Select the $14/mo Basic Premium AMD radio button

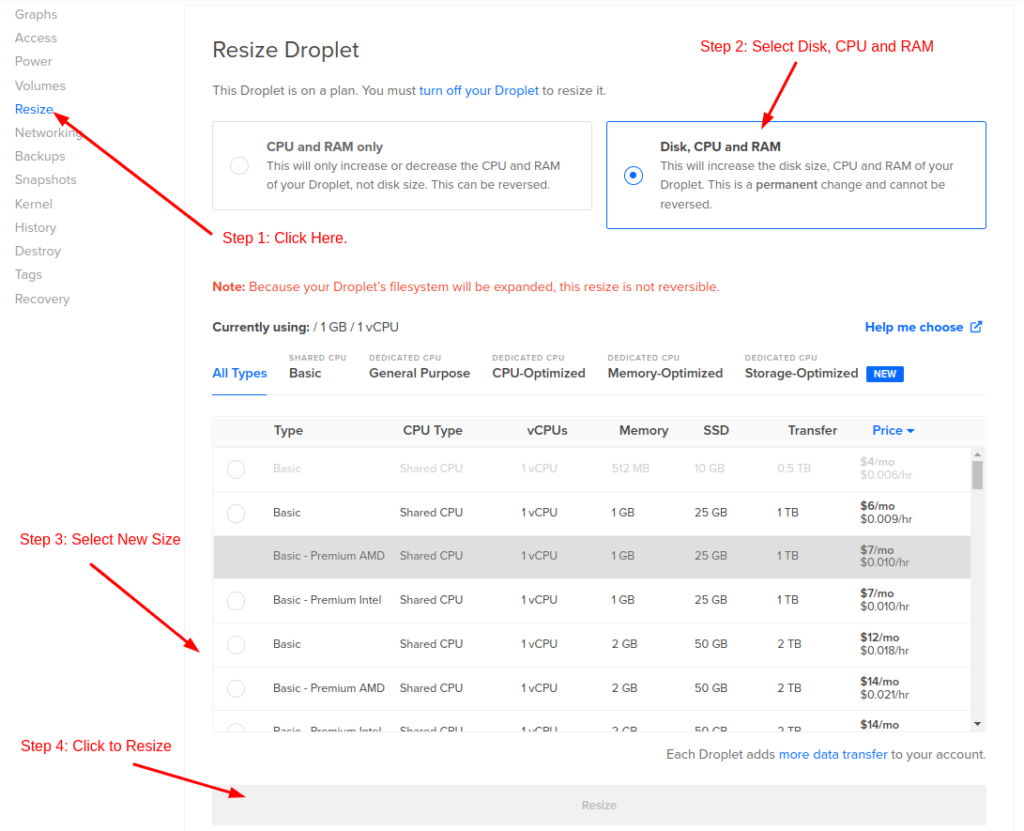[x=236, y=689]
